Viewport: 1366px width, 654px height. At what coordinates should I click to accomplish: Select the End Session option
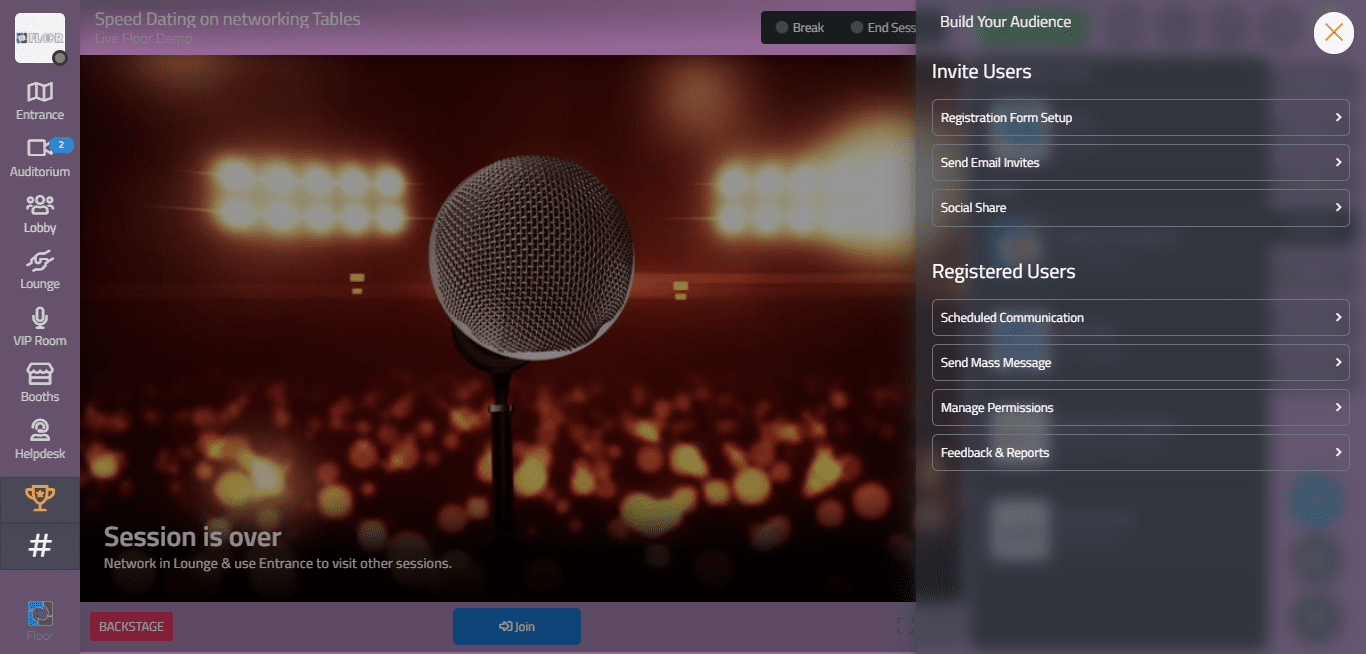(884, 27)
